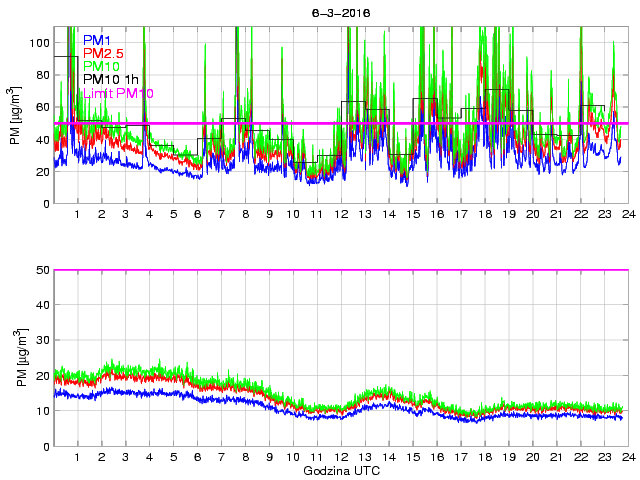Click the Godzina UTC x-axis label
Viewport: 640px width, 480px height.
[x=340, y=470]
